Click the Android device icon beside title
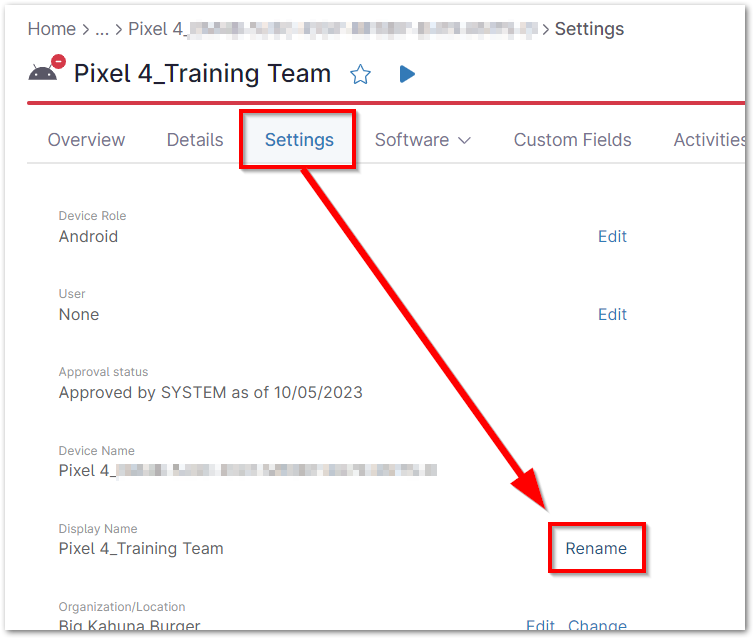Screen dimensions: 754x639 [44, 73]
